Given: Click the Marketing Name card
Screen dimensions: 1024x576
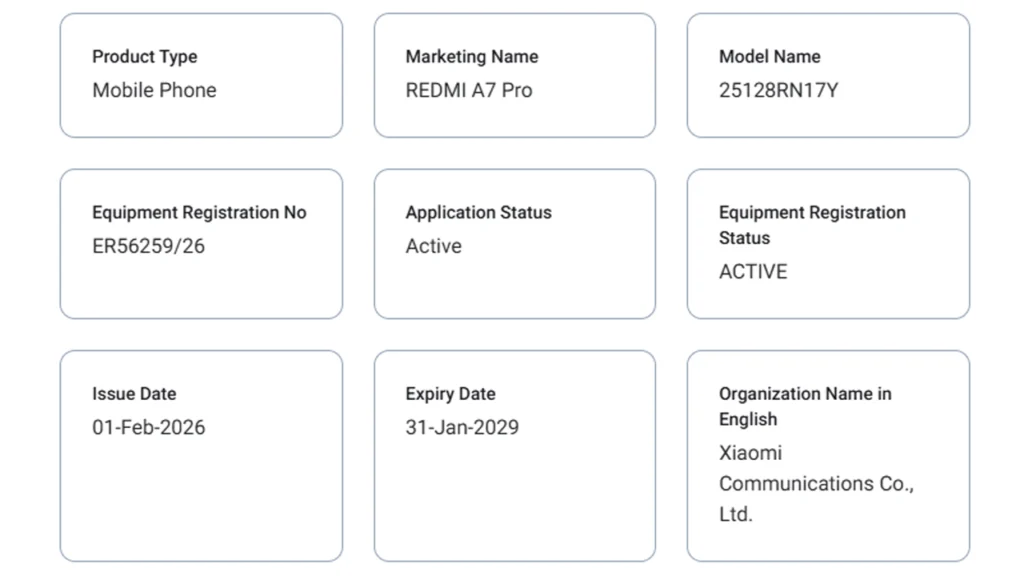Looking at the screenshot, I should coord(514,75).
